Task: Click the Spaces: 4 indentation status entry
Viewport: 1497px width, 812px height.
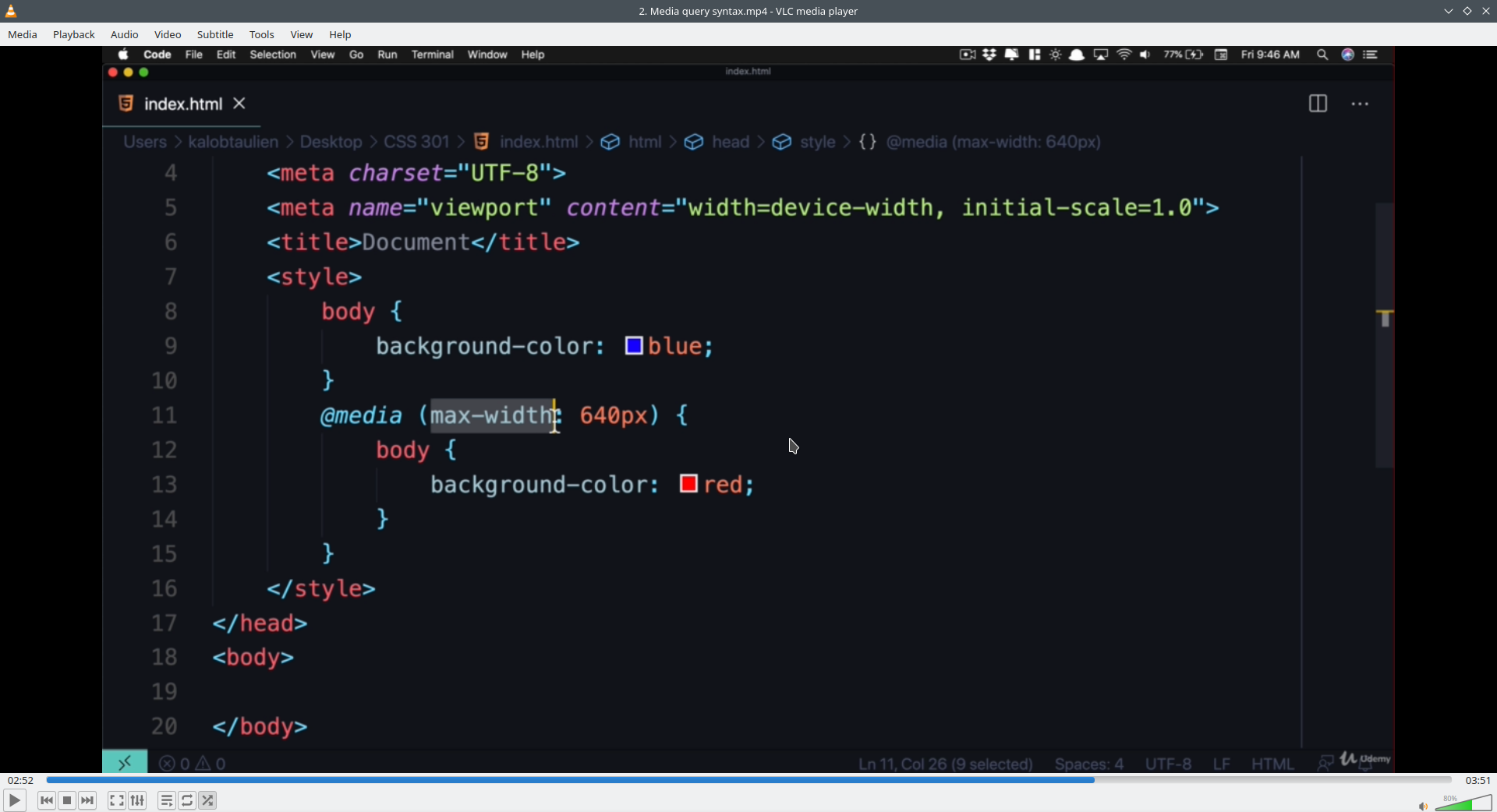Action: point(1089,764)
